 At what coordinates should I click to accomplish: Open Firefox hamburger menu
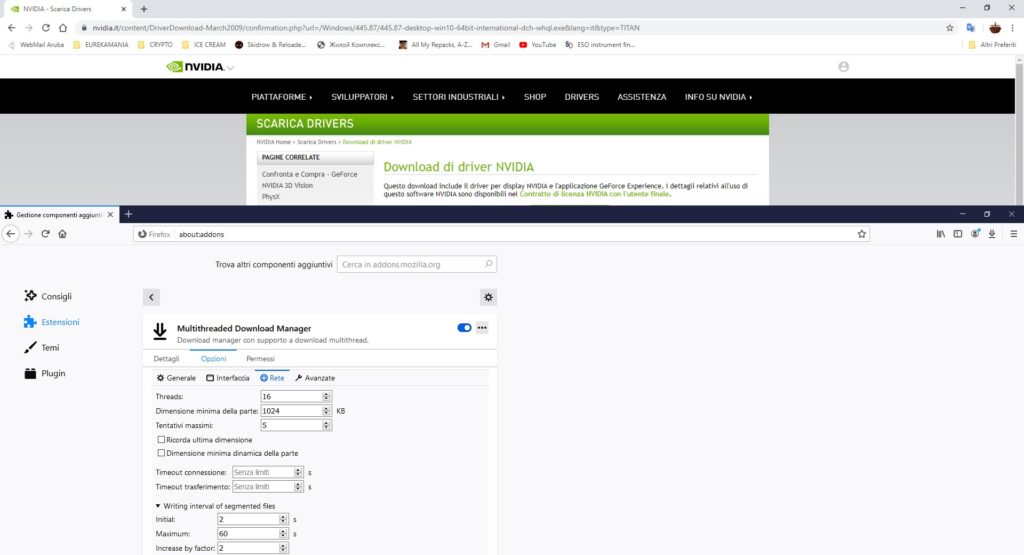(1014, 234)
